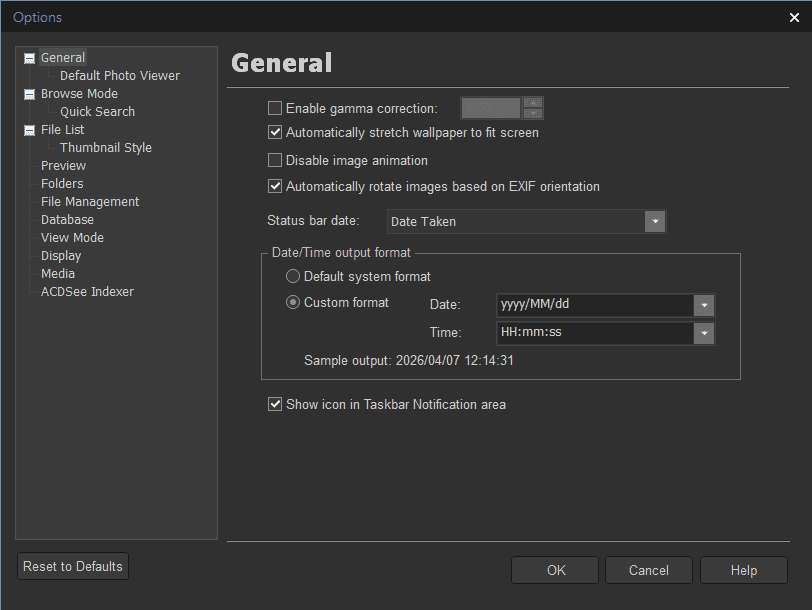Viewport: 812px width, 610px height.
Task: Open the Time format dropdown arrow
Action: 704,333
